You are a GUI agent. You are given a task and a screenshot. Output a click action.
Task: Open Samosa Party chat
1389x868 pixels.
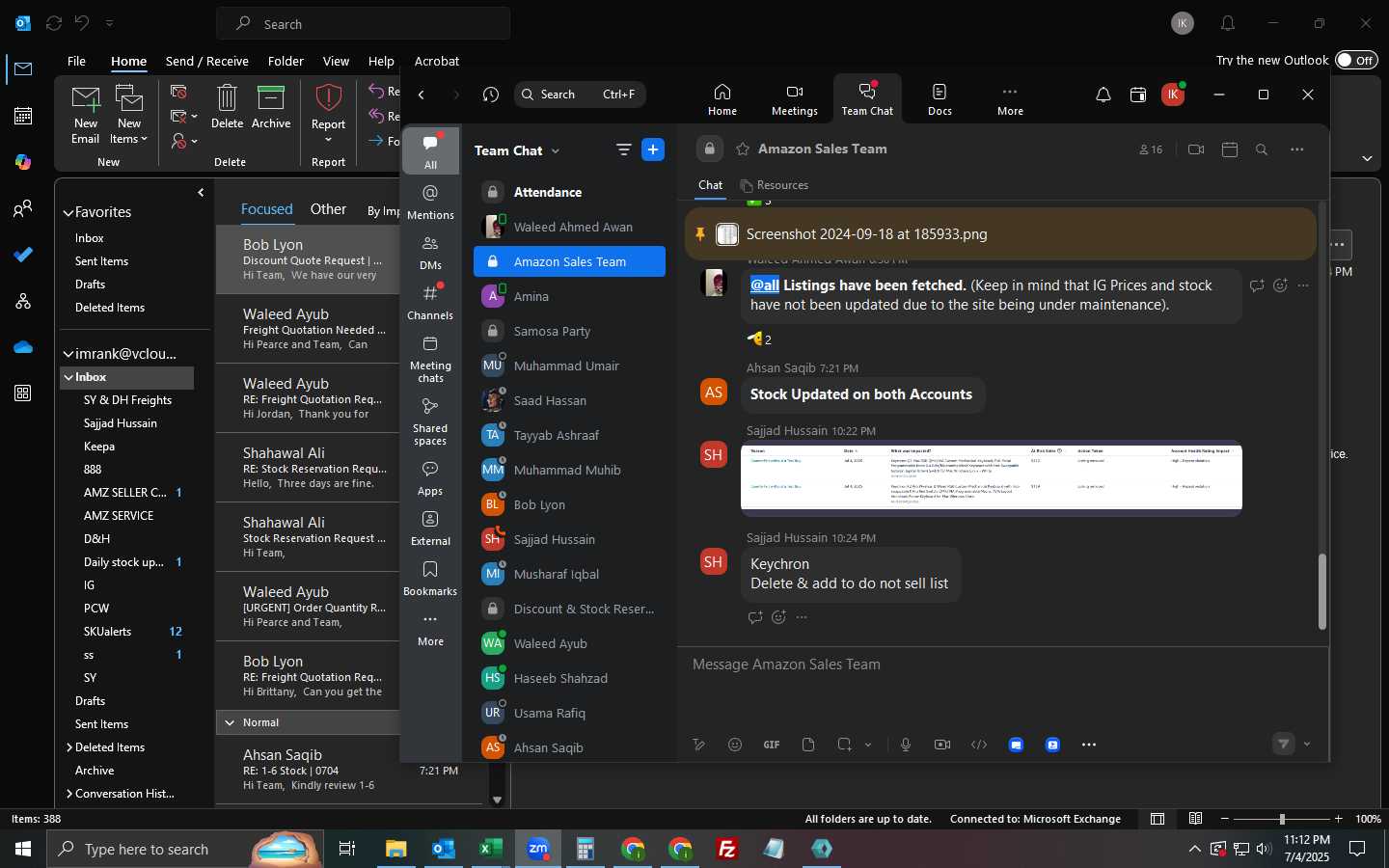569,331
